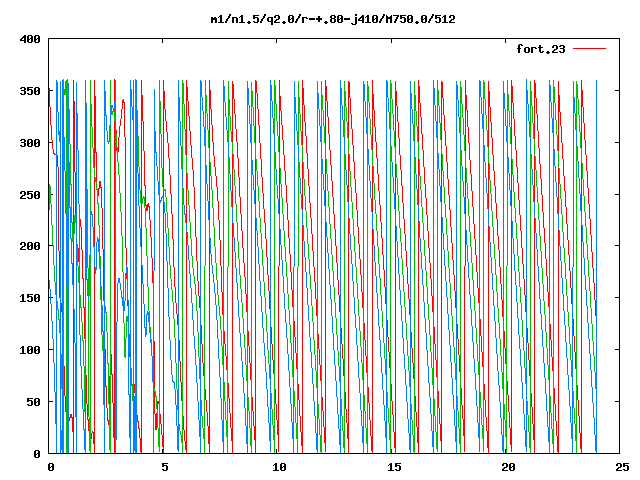Image resolution: width=640 pixels, height=480 pixels.
Task: Click the y-axis label 50
Action: (33, 402)
